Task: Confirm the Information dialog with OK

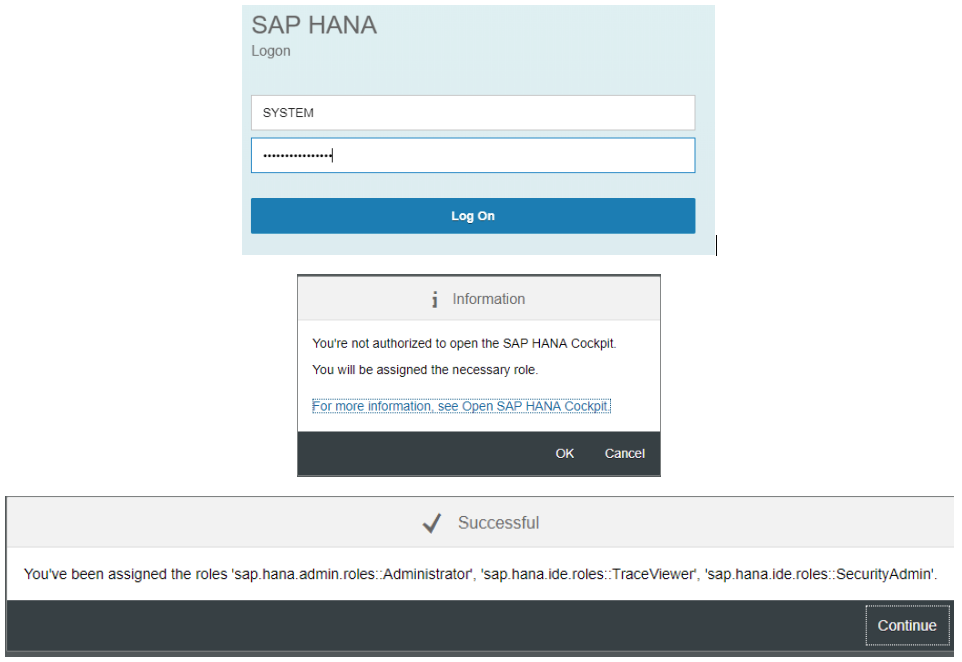Action: pyautogui.click(x=564, y=453)
